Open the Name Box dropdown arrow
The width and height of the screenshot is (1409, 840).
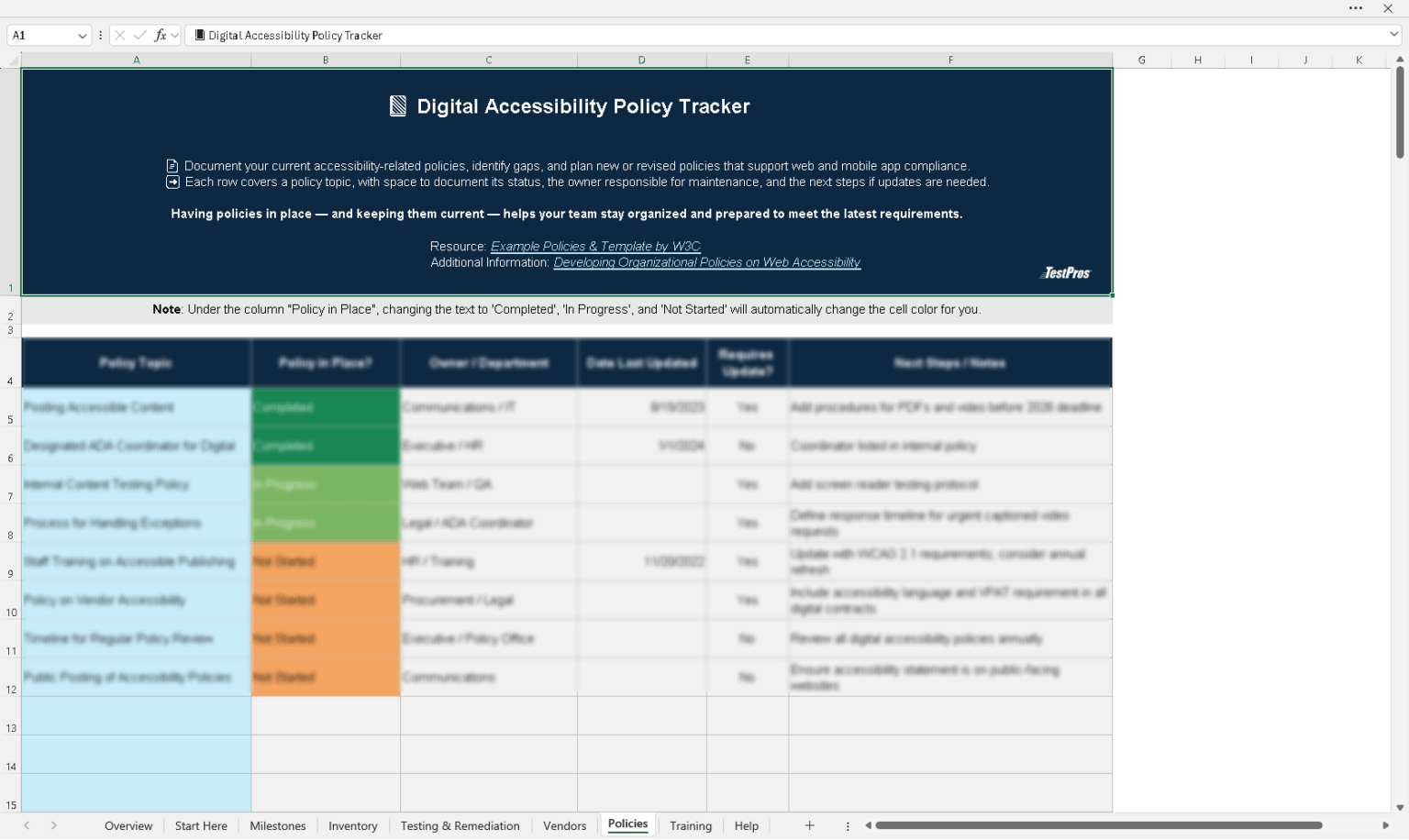click(82, 36)
